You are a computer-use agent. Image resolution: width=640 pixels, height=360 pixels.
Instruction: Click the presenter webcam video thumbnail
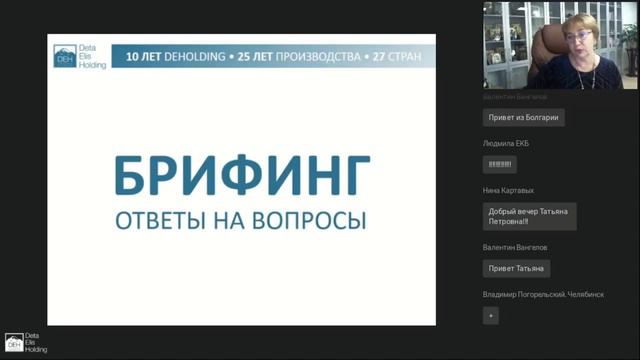560,45
